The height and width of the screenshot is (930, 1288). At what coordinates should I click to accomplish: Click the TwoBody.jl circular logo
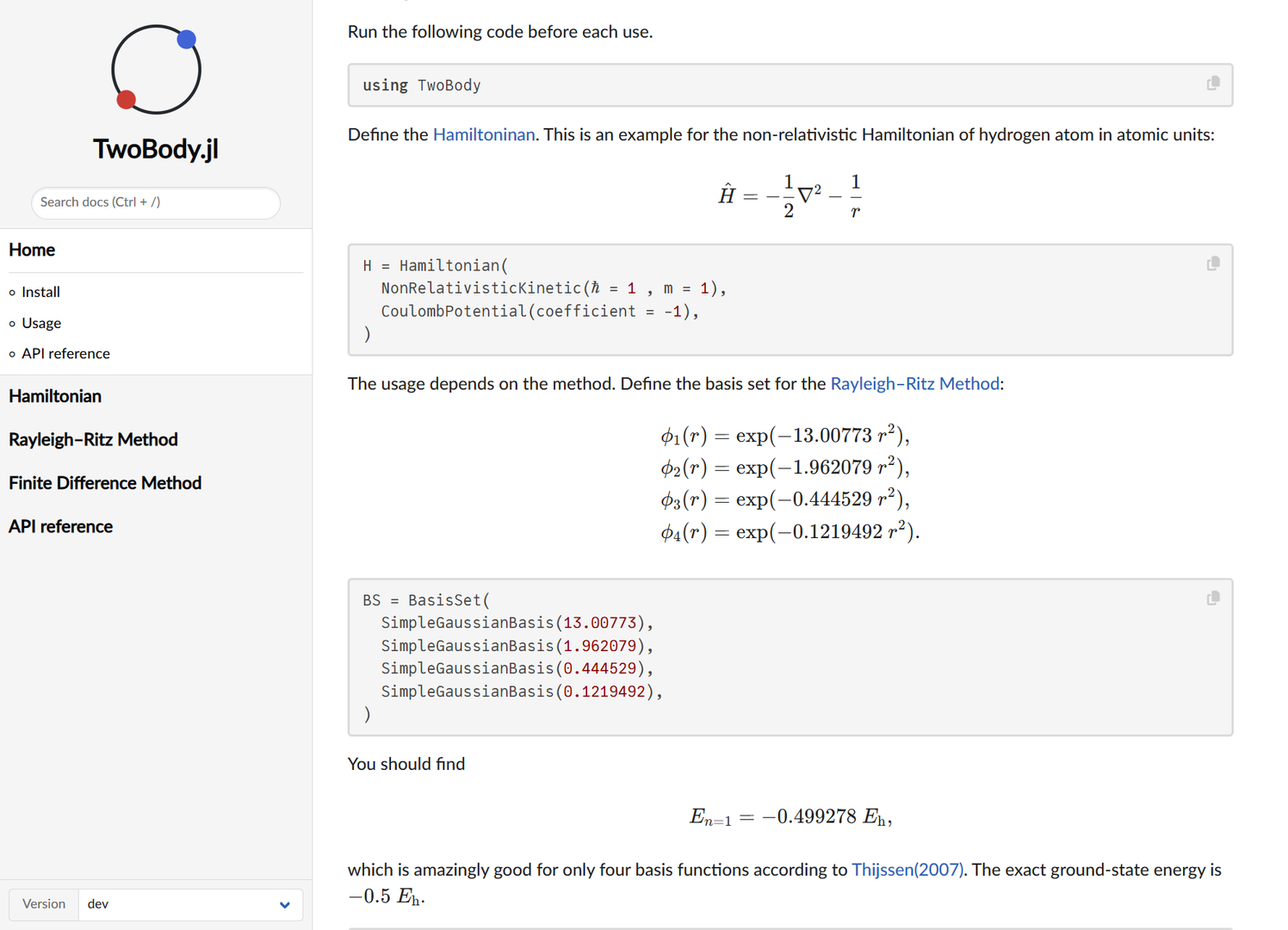point(156,70)
